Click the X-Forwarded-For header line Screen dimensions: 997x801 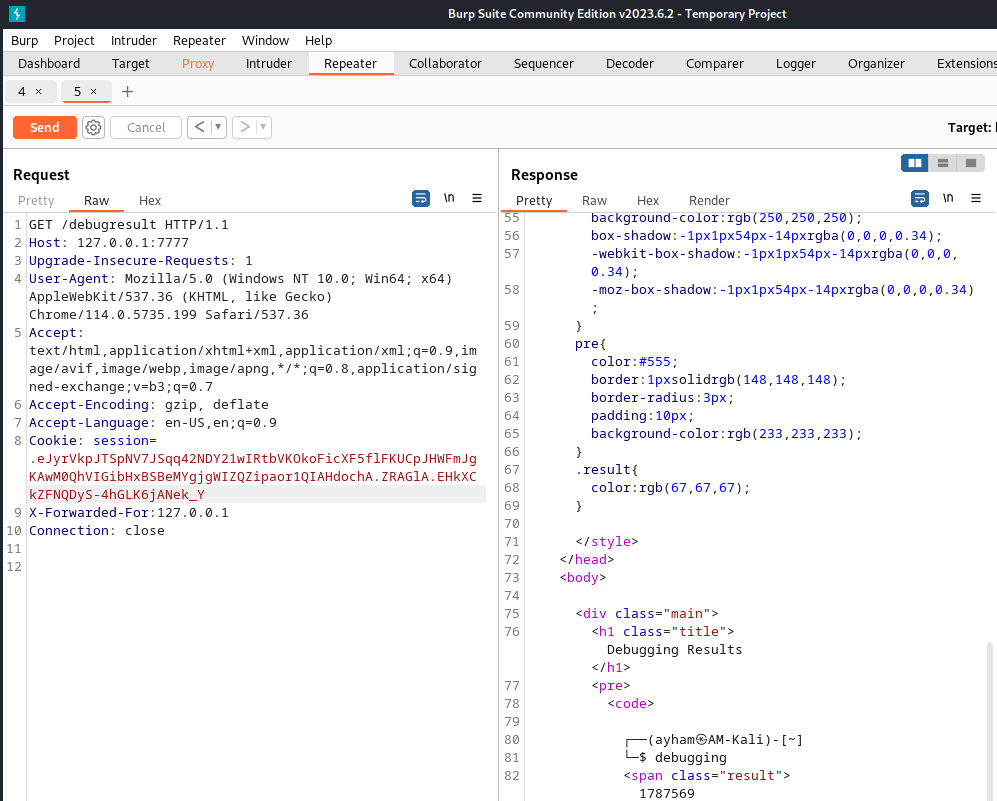click(128, 512)
